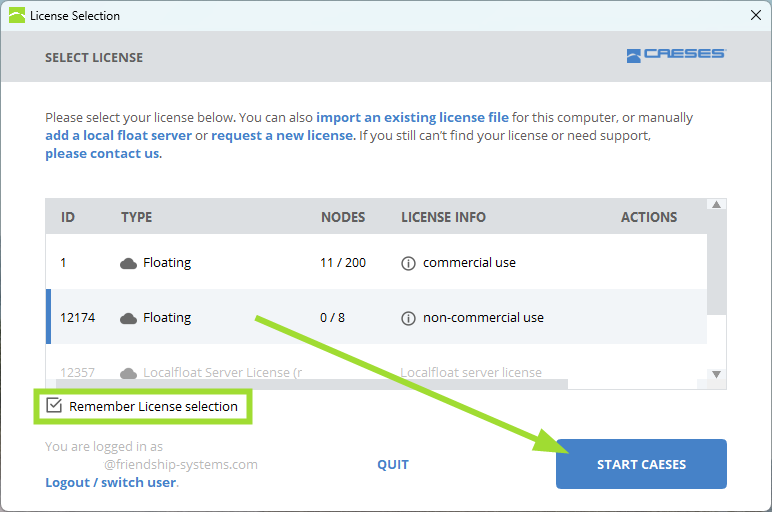Click Logout / switch user link
The image size is (772, 512).
(x=110, y=482)
